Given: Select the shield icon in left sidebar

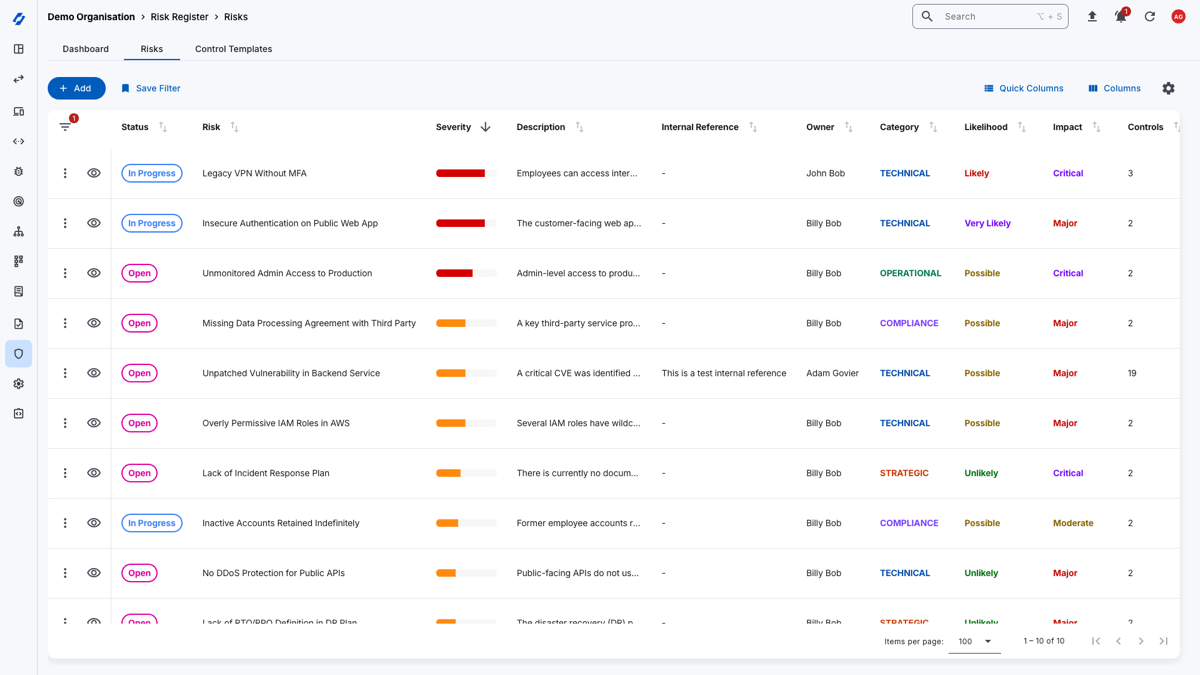Looking at the screenshot, I should tap(18, 354).
